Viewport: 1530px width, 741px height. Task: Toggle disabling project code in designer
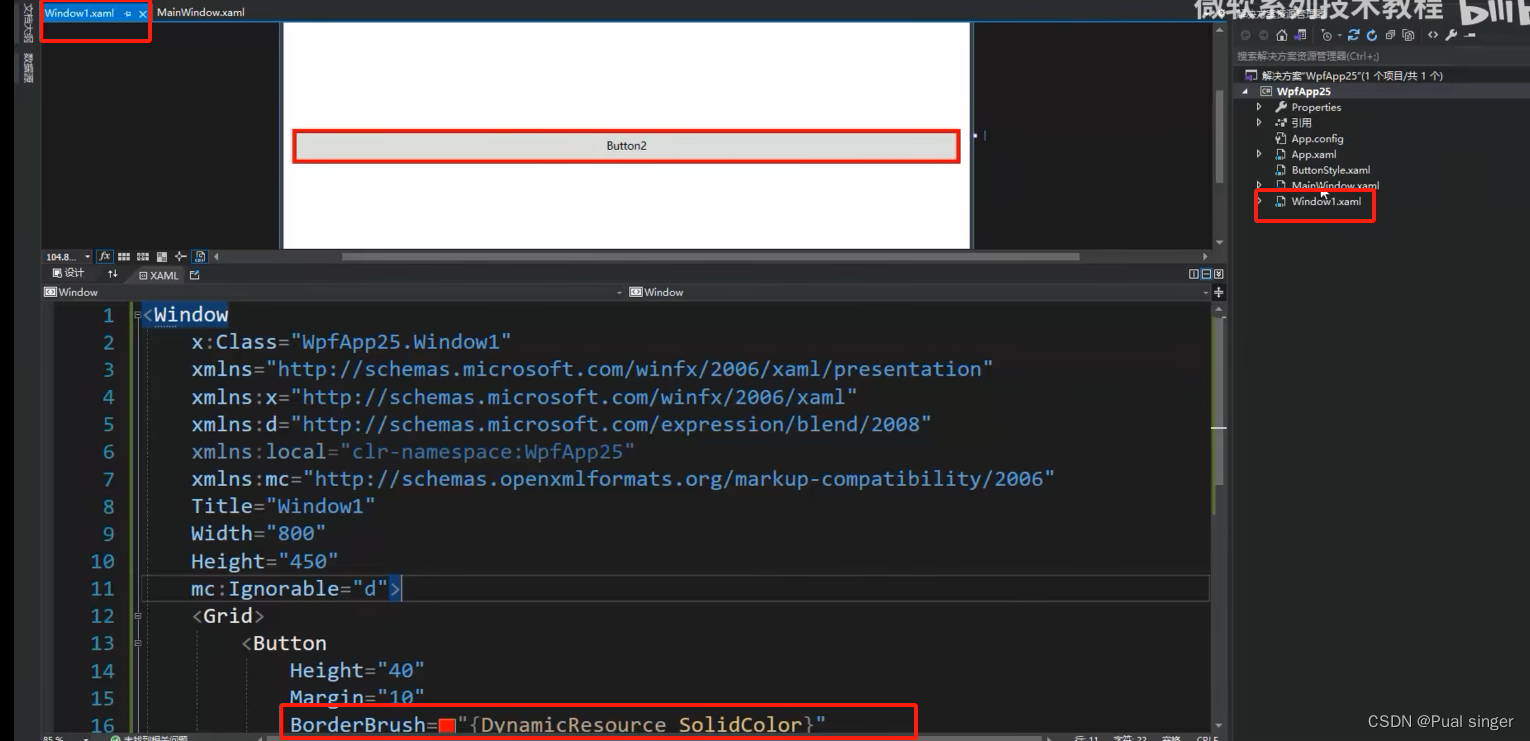pos(199,257)
